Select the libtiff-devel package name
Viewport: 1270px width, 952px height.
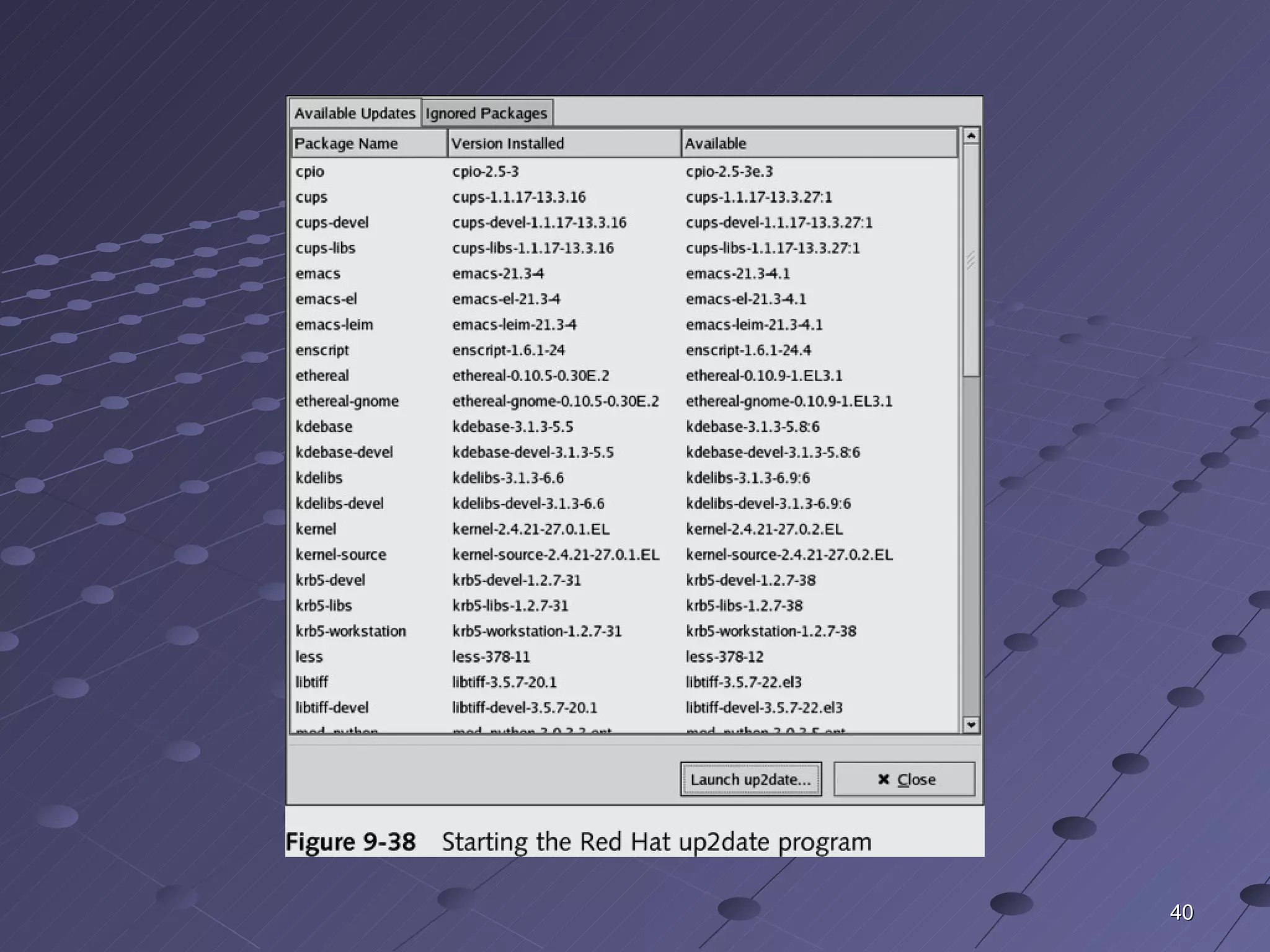click(332, 708)
